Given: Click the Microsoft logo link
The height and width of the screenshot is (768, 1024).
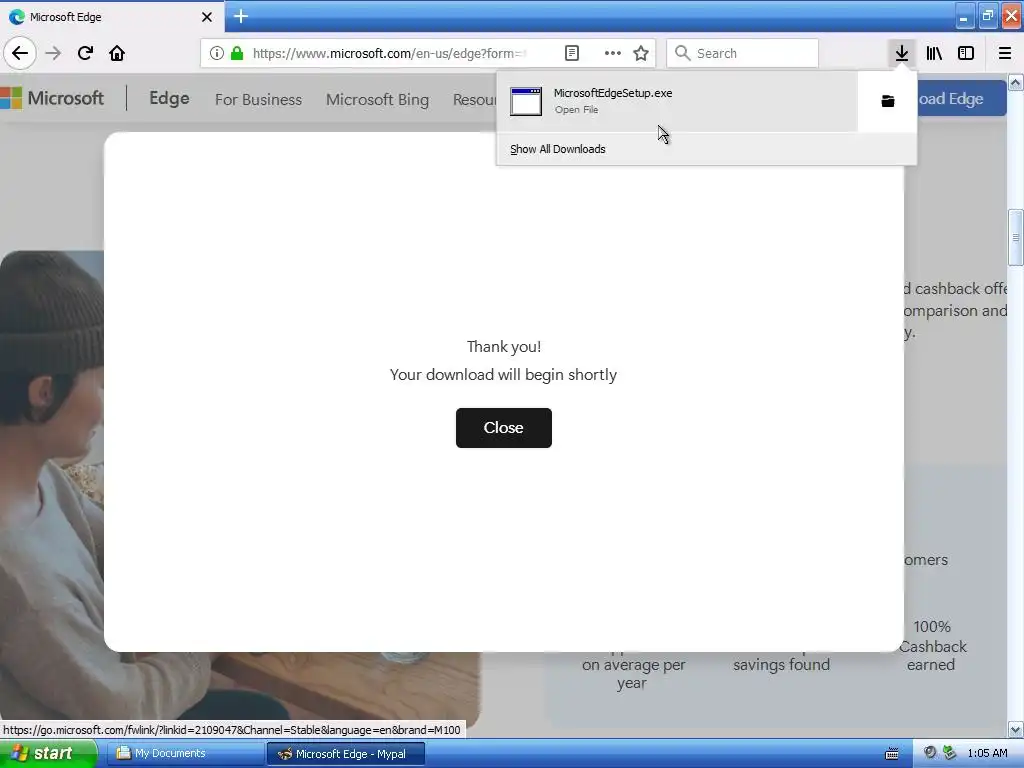Looking at the screenshot, I should 52,98.
